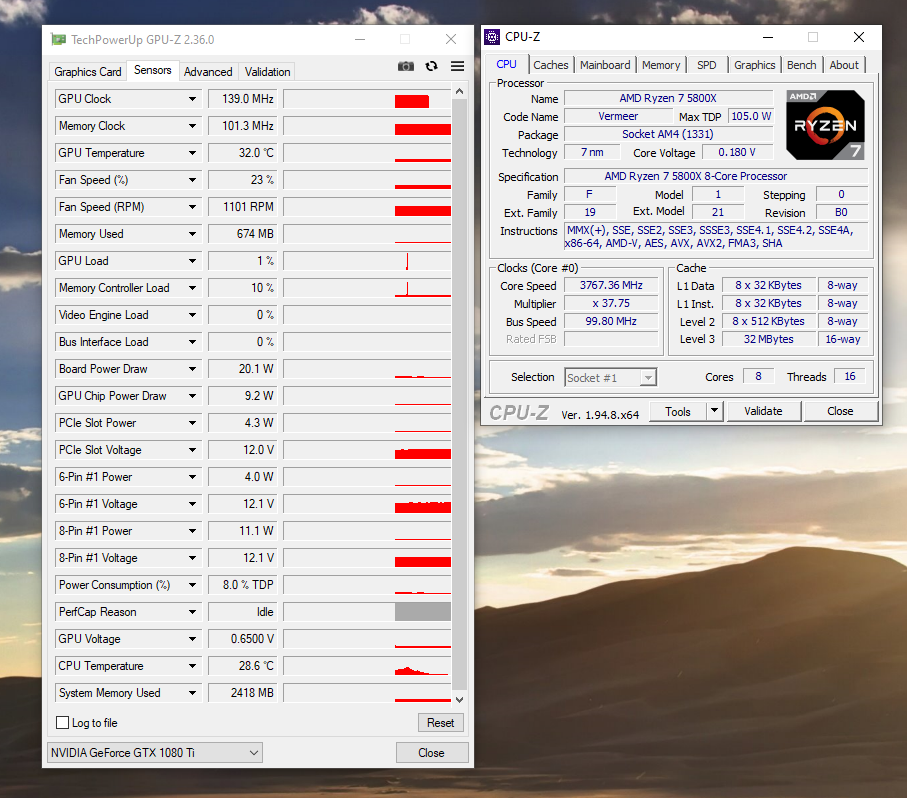
Task: Open the PerfCap Reason dropdown
Action: click(x=192, y=612)
